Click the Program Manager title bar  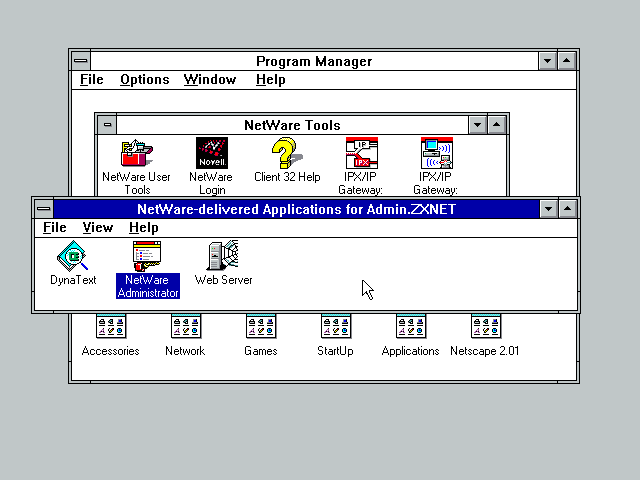tap(314, 61)
